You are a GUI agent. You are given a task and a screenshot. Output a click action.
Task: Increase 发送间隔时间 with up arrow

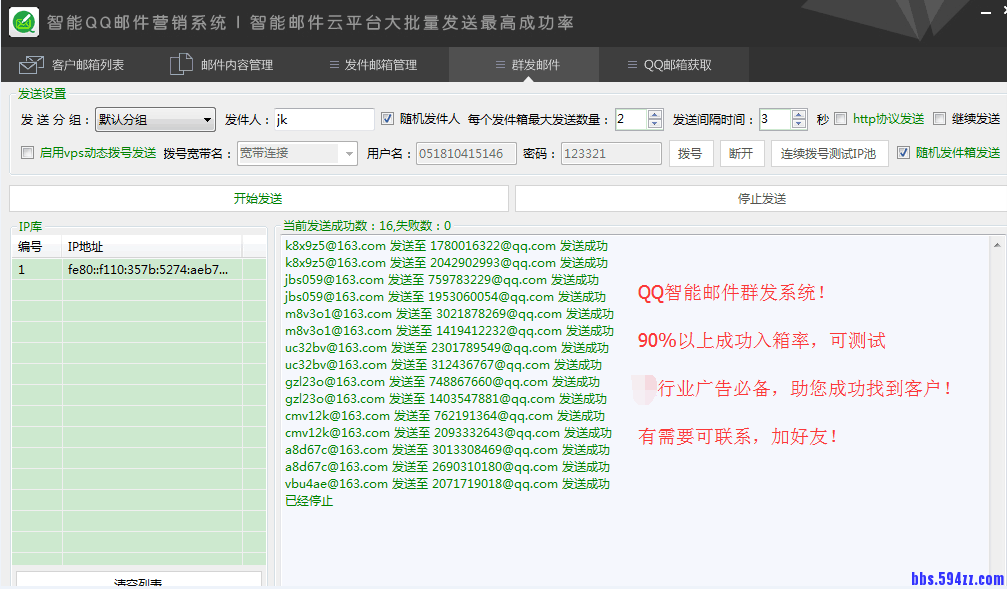tap(798, 114)
